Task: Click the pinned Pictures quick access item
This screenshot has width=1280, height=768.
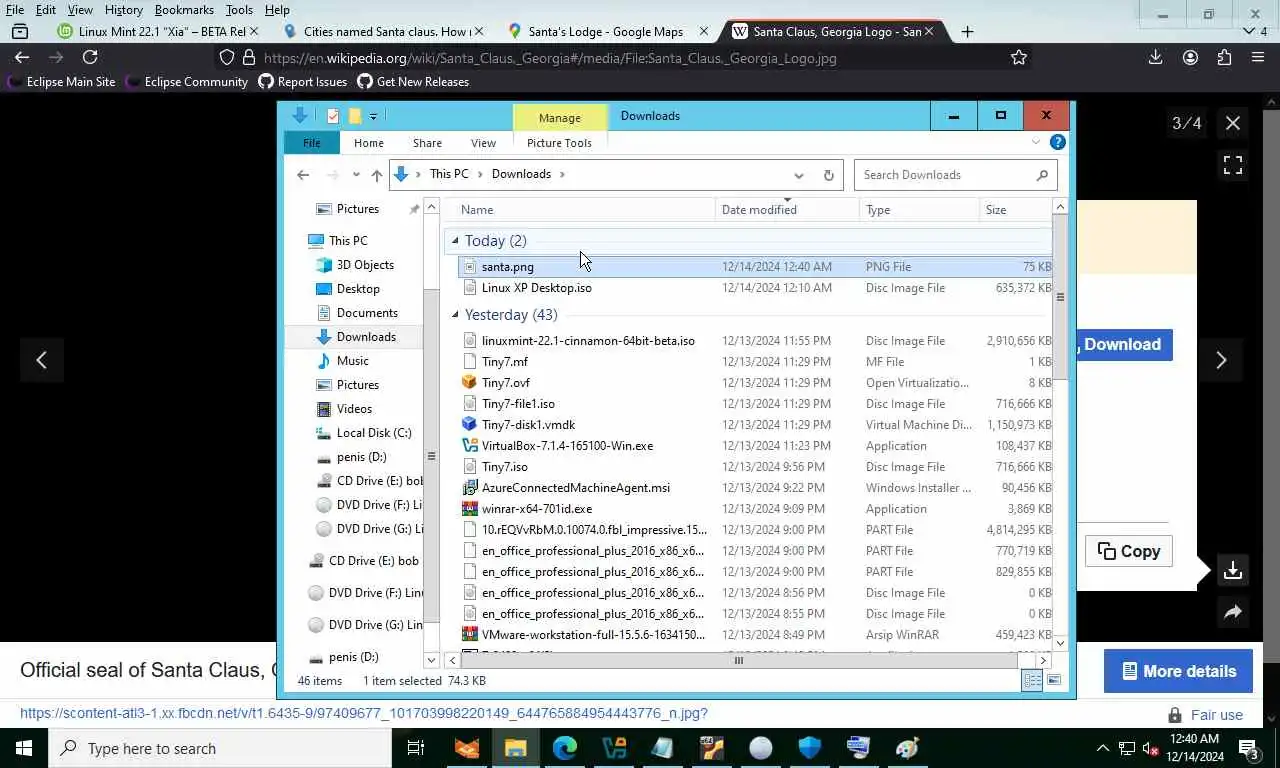Action: [x=357, y=209]
